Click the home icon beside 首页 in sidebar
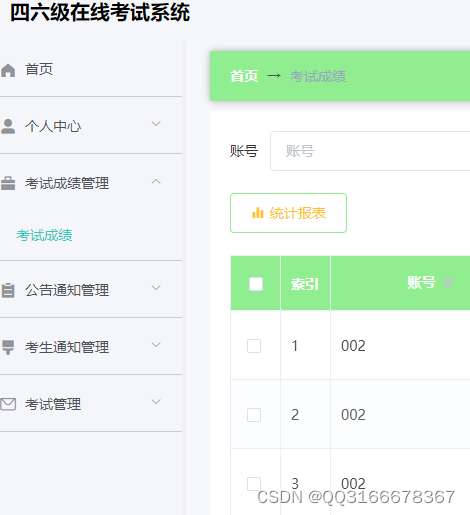The height and width of the screenshot is (515, 470). (8, 70)
